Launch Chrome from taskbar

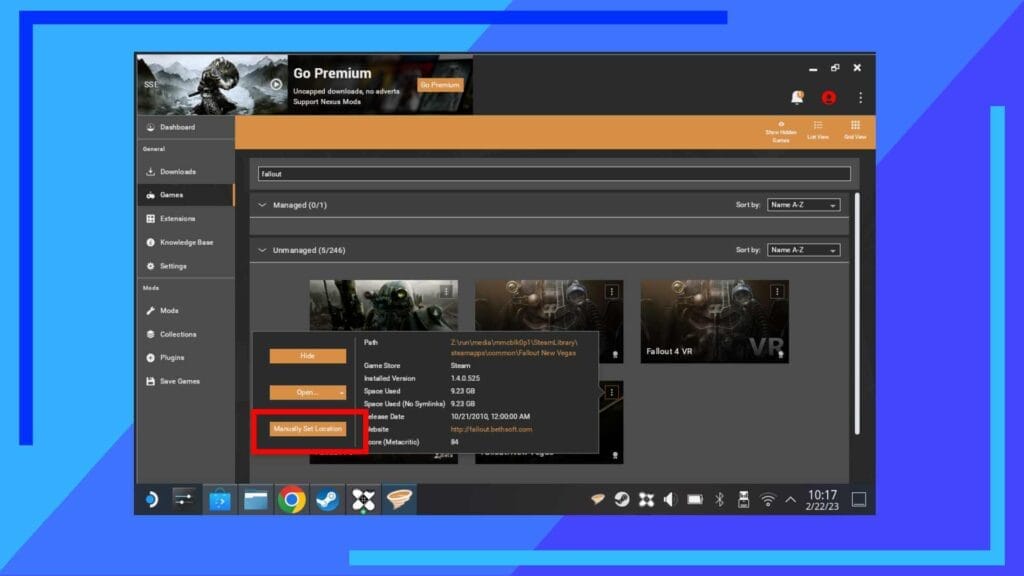coord(291,500)
